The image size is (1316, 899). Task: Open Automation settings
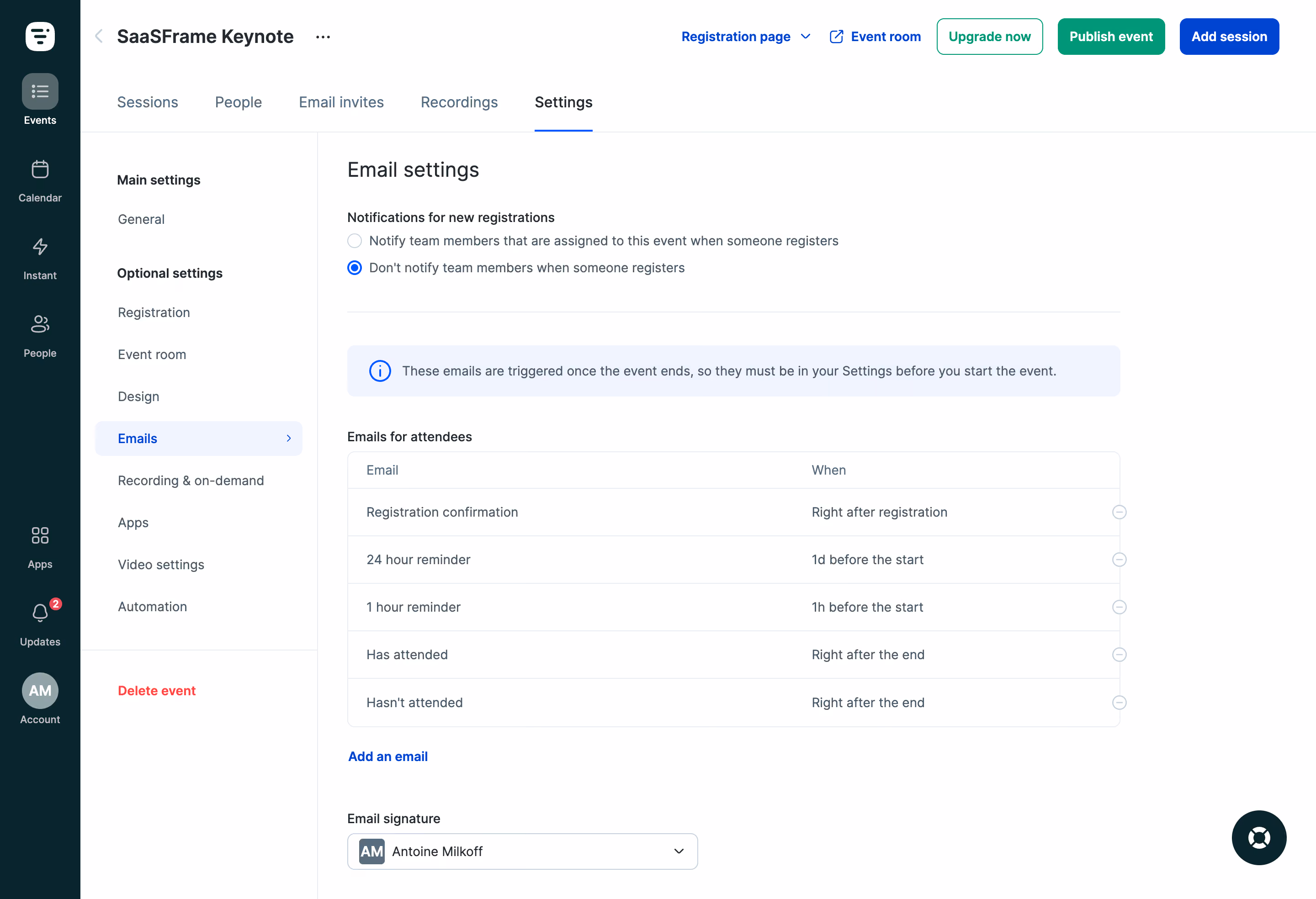tap(152, 606)
